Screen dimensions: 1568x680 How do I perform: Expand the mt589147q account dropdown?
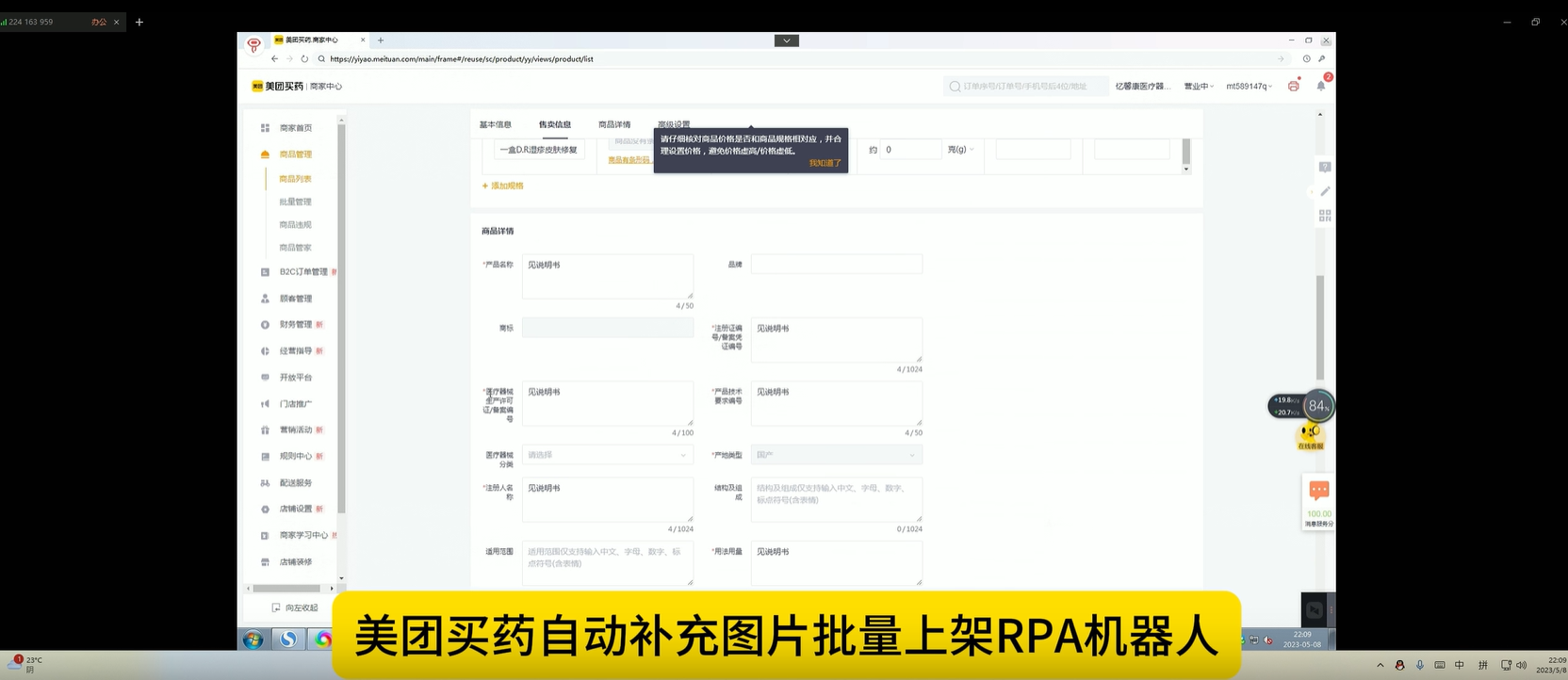[1249, 87]
